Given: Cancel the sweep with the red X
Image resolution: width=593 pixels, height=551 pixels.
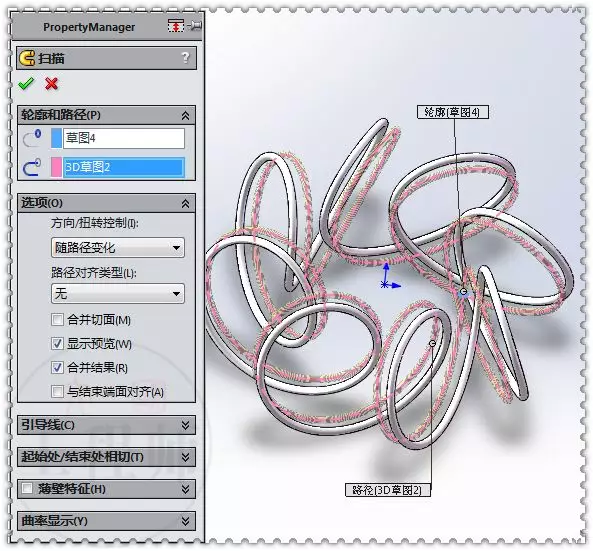Looking at the screenshot, I should [x=51, y=84].
